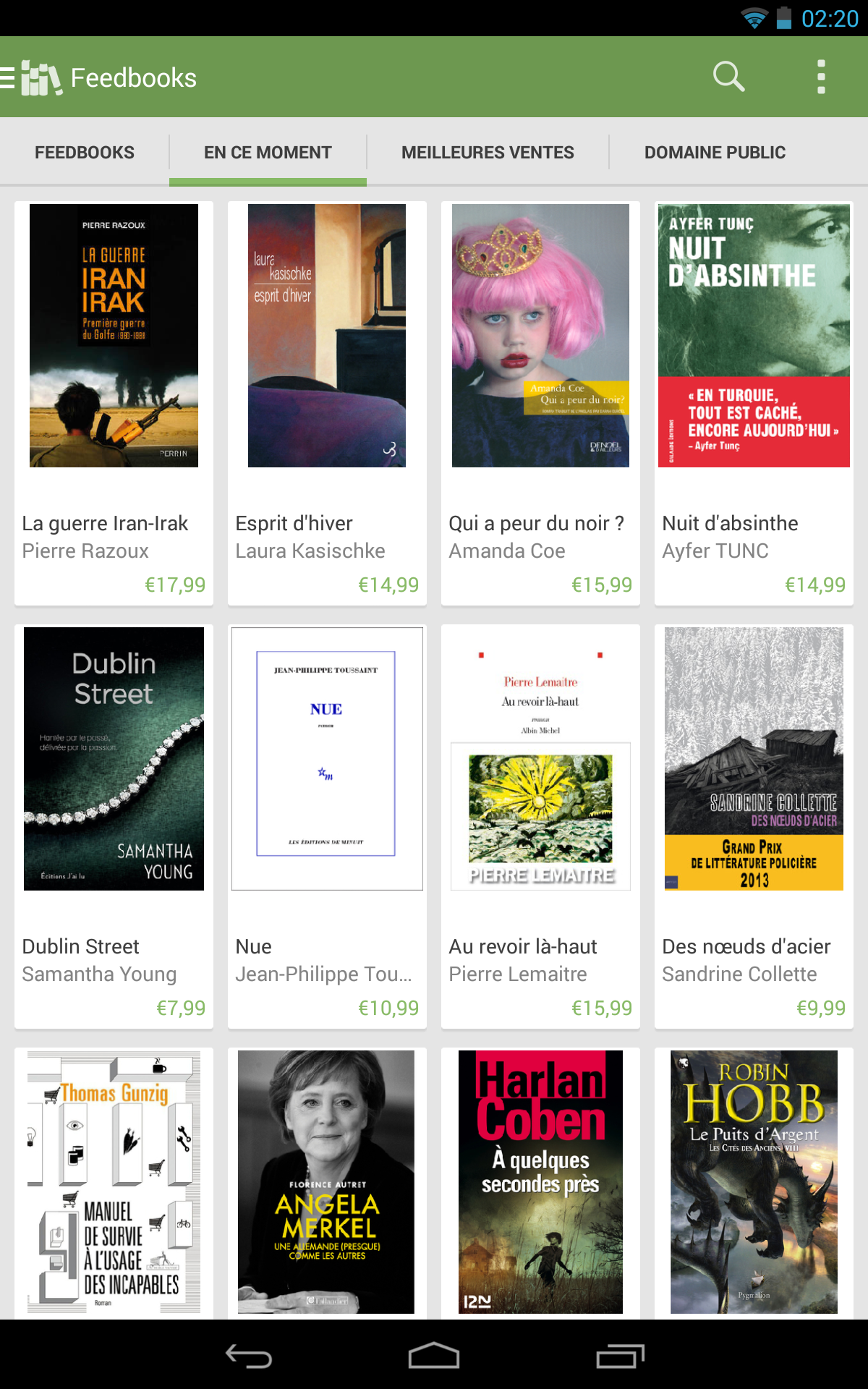The height and width of the screenshot is (1389, 868).
Task: Tap the Wi-Fi status icon
Action: pyautogui.click(x=754, y=18)
